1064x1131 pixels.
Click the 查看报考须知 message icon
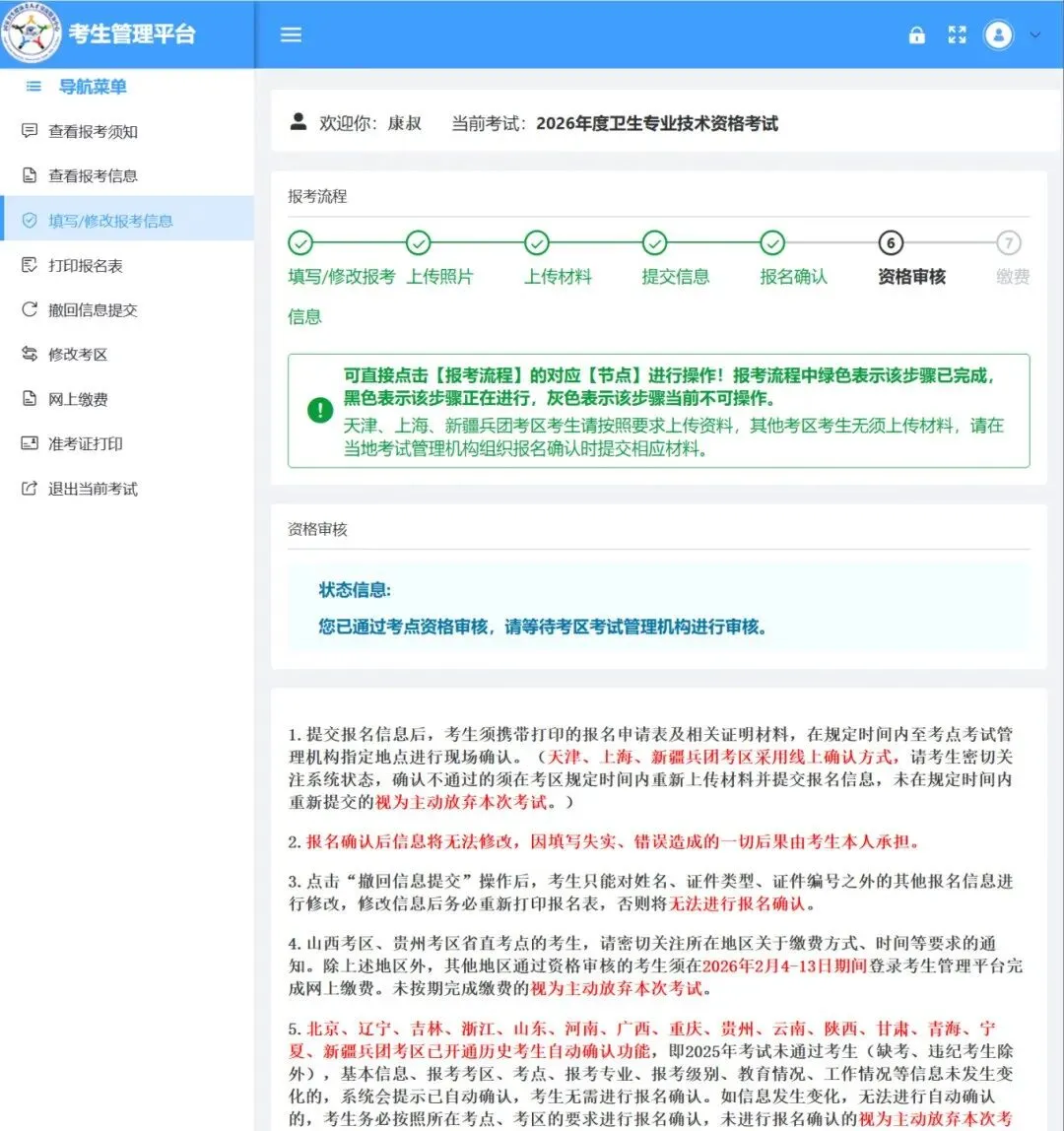30,131
